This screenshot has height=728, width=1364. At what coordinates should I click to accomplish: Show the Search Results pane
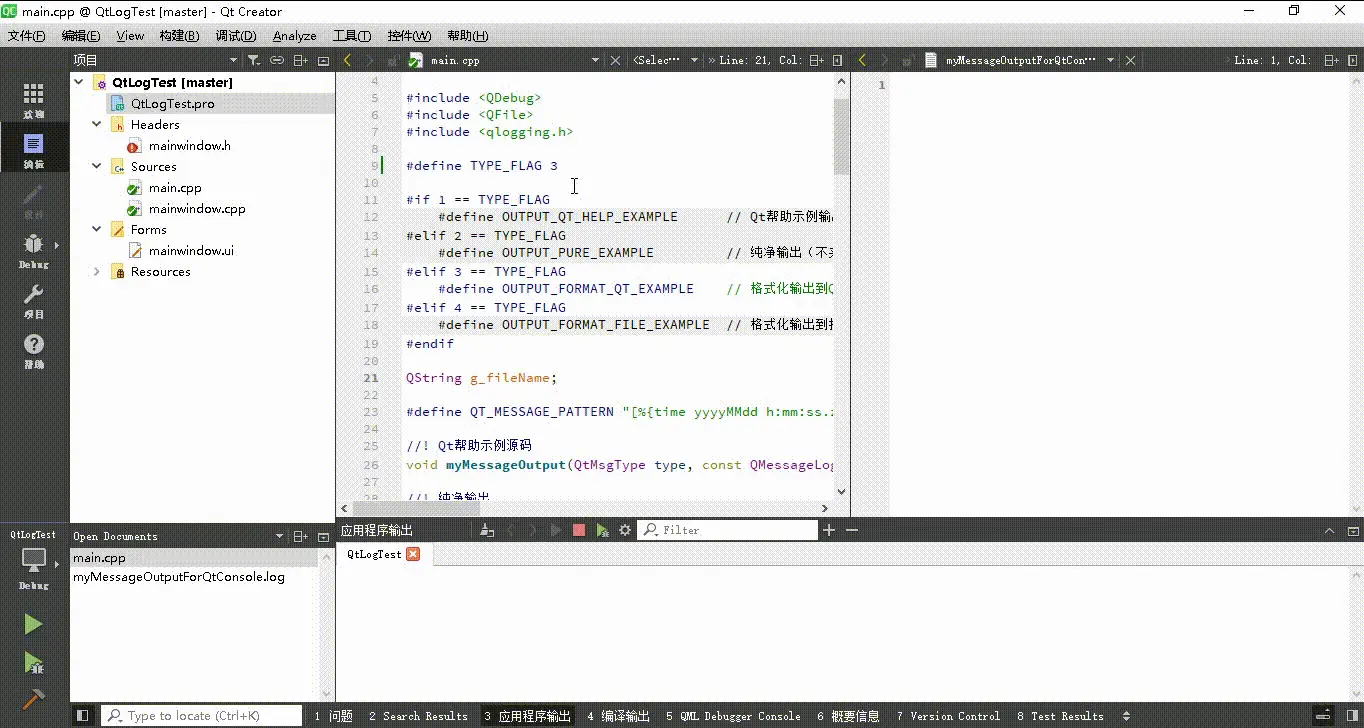click(x=418, y=716)
